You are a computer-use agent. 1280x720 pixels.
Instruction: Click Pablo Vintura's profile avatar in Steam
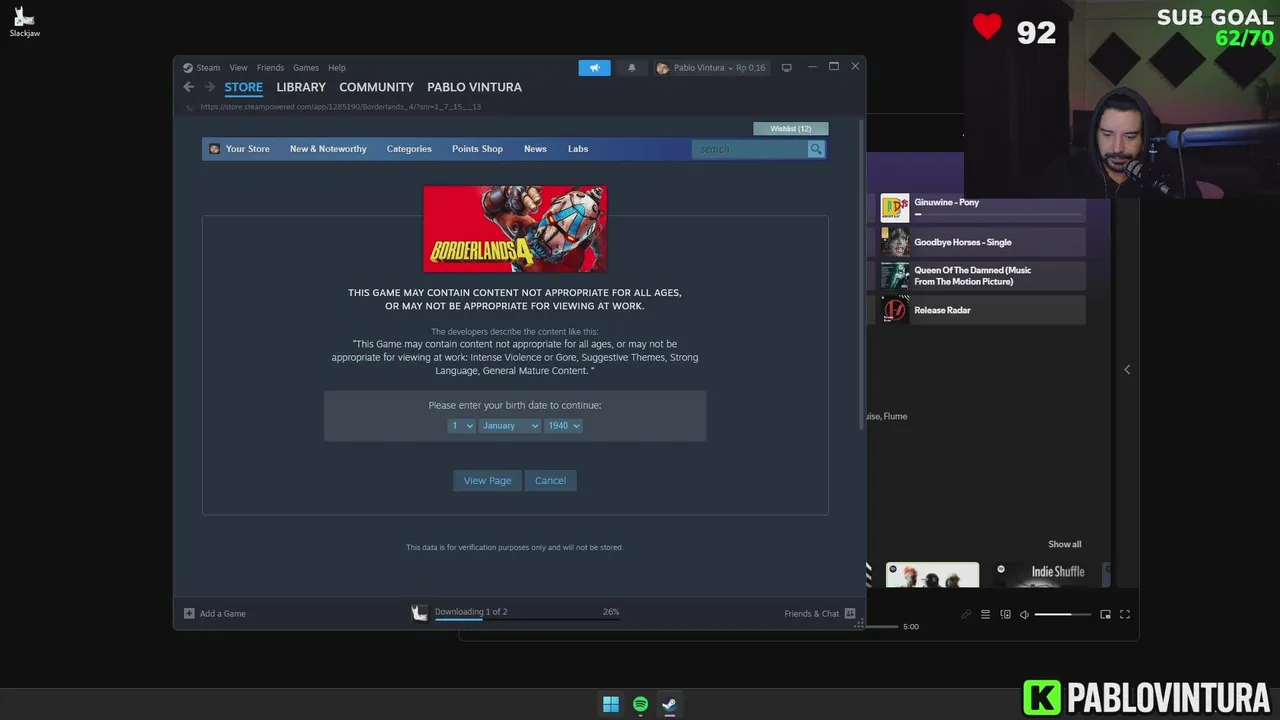(662, 68)
